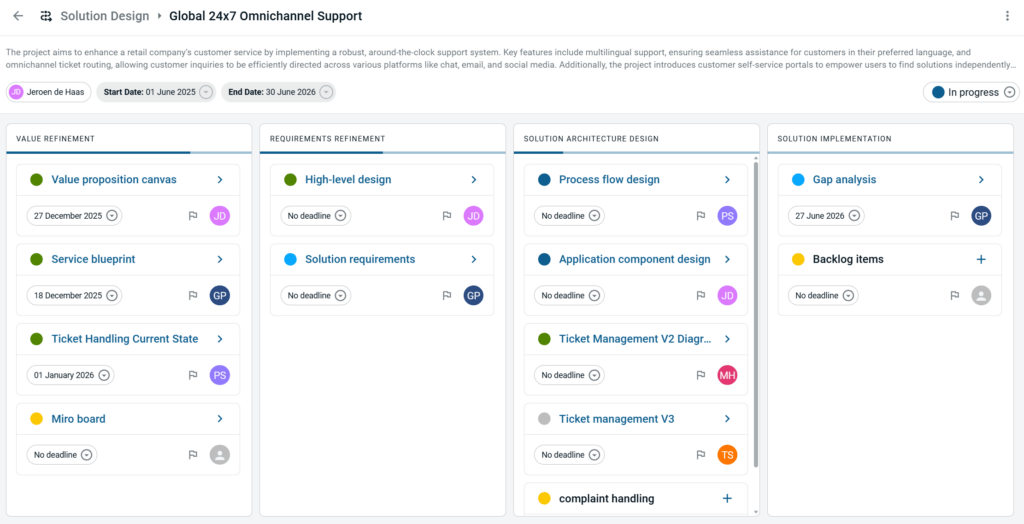
Task: Flag the Solution requirements card
Action: [x=447, y=295]
